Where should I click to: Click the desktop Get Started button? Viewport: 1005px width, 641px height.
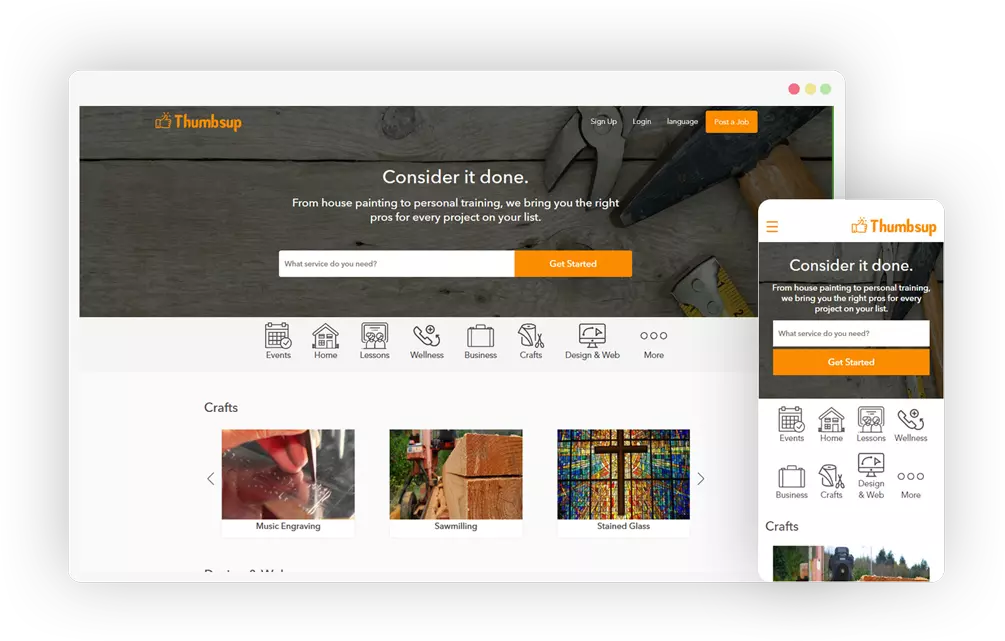point(573,264)
